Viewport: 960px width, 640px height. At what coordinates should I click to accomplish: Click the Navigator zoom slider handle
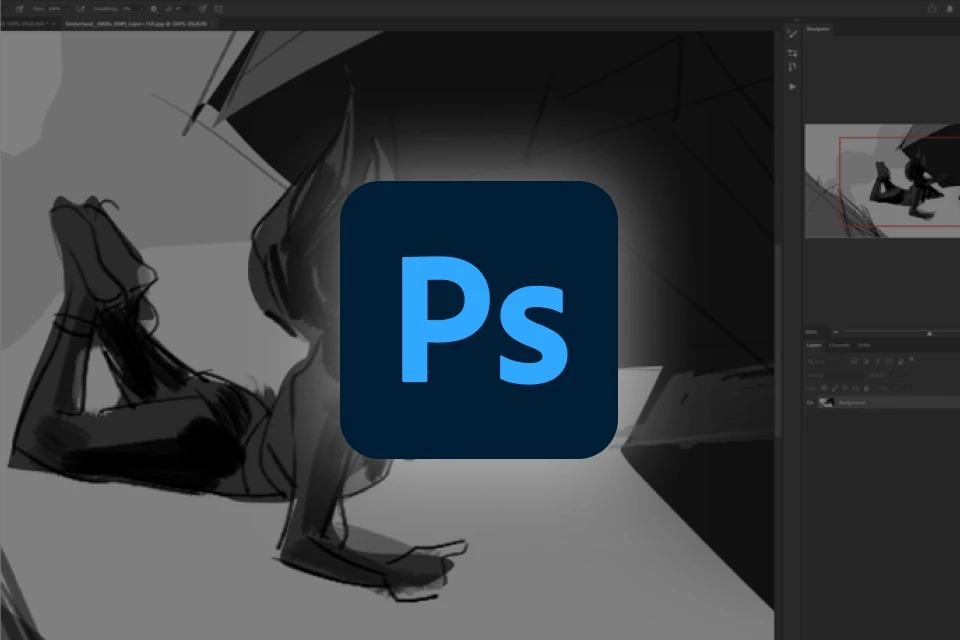929,334
